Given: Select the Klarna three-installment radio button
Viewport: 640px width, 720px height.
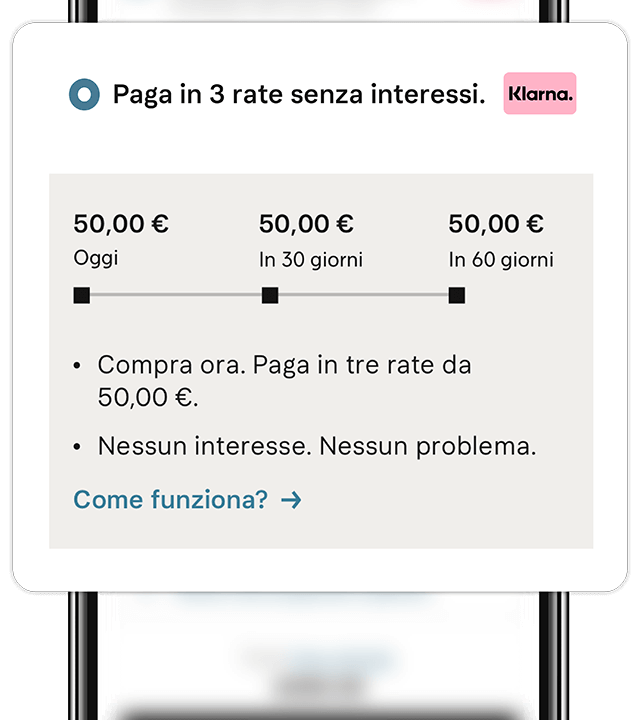Looking at the screenshot, I should coord(85,95).
